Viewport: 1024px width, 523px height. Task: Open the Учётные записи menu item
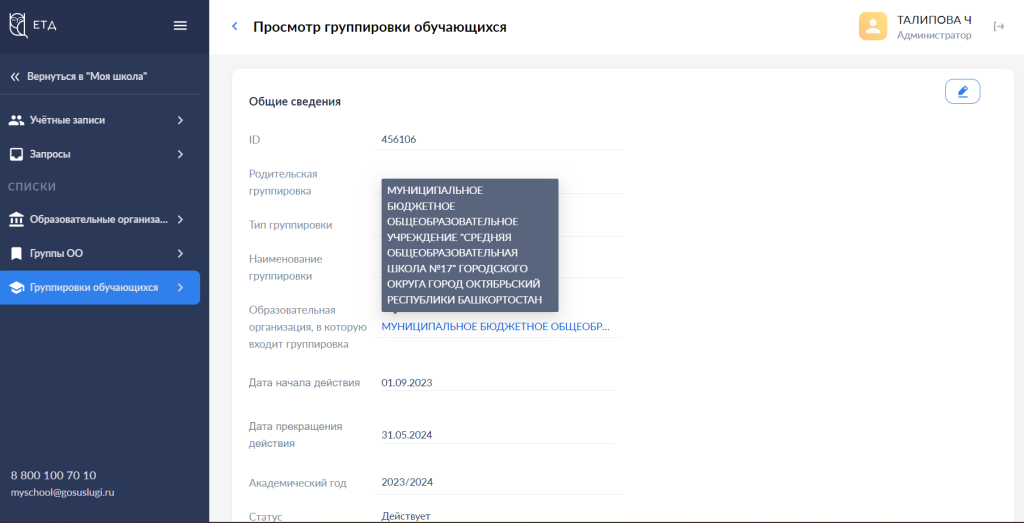(100, 120)
